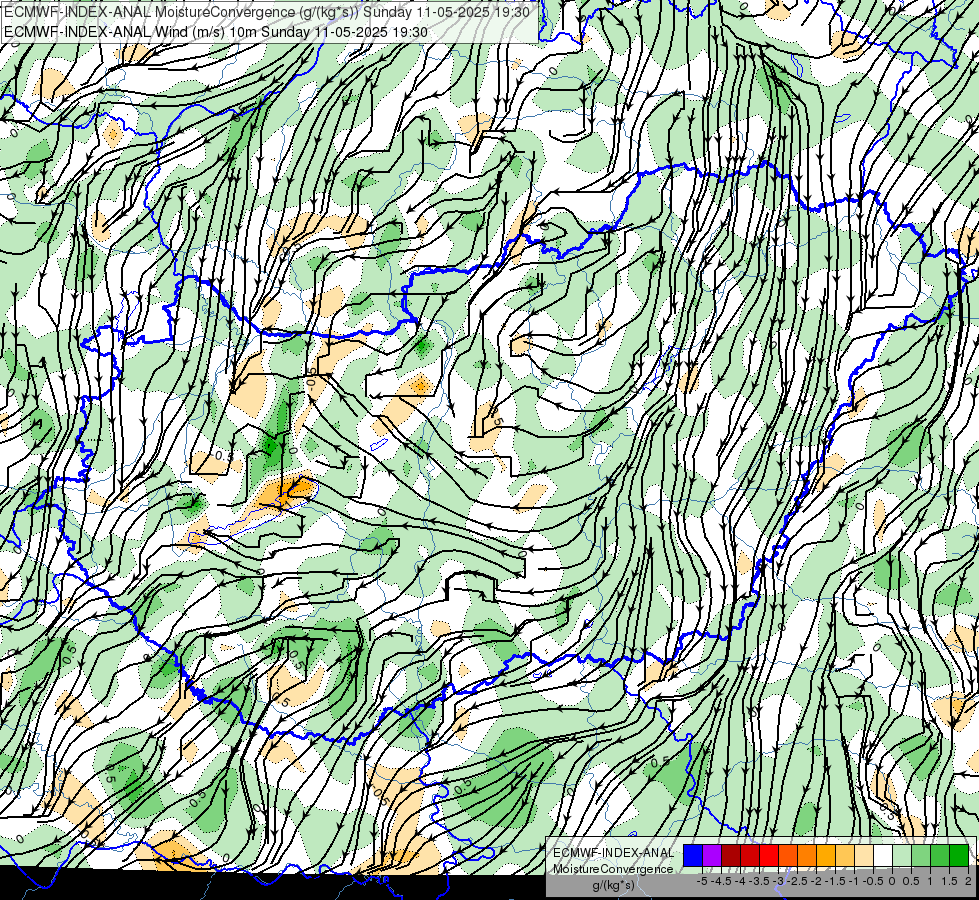Click the legend tick value -2.5

coord(797,881)
